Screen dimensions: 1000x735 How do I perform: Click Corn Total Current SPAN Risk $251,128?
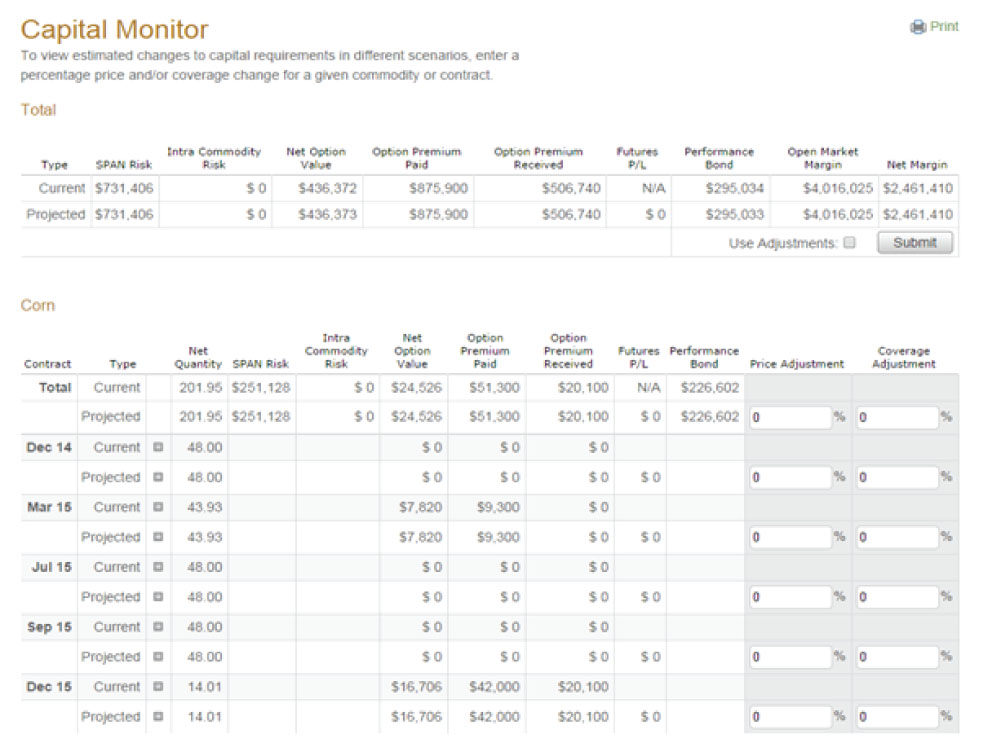[x=261, y=387]
